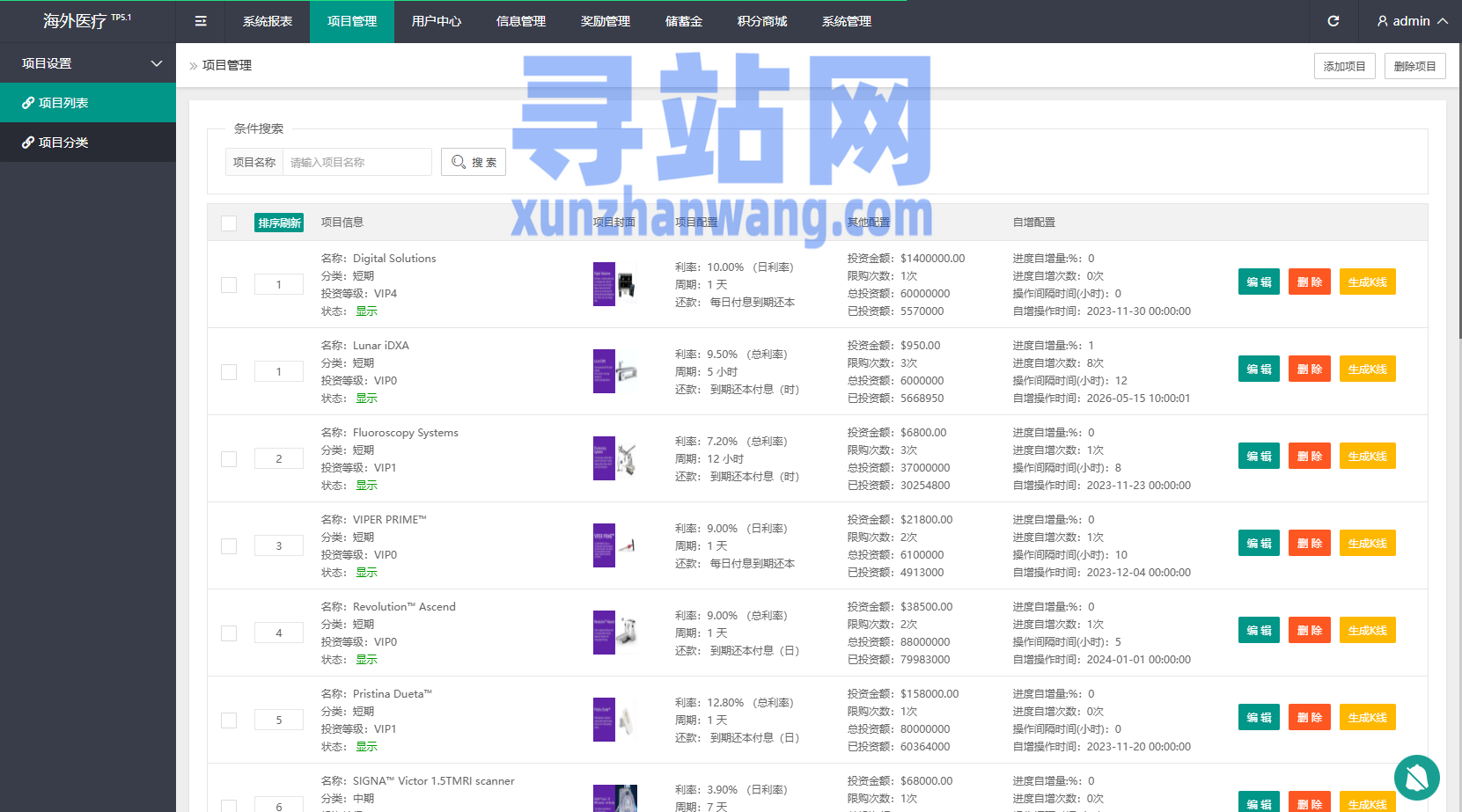Click the Fluoroscopy Systems sort order field
This screenshot has width=1462, height=812.
279,458
